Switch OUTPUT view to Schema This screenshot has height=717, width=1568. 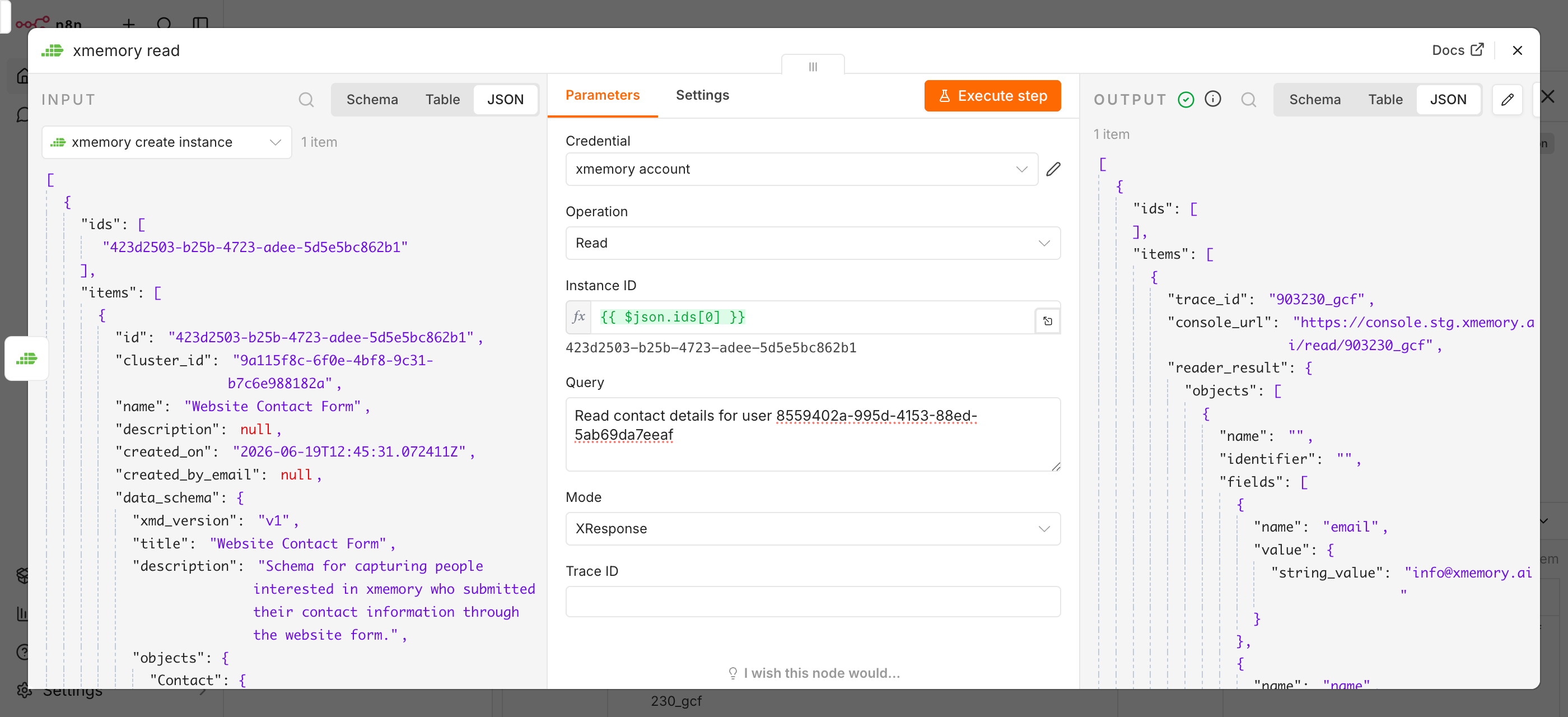tap(1314, 100)
